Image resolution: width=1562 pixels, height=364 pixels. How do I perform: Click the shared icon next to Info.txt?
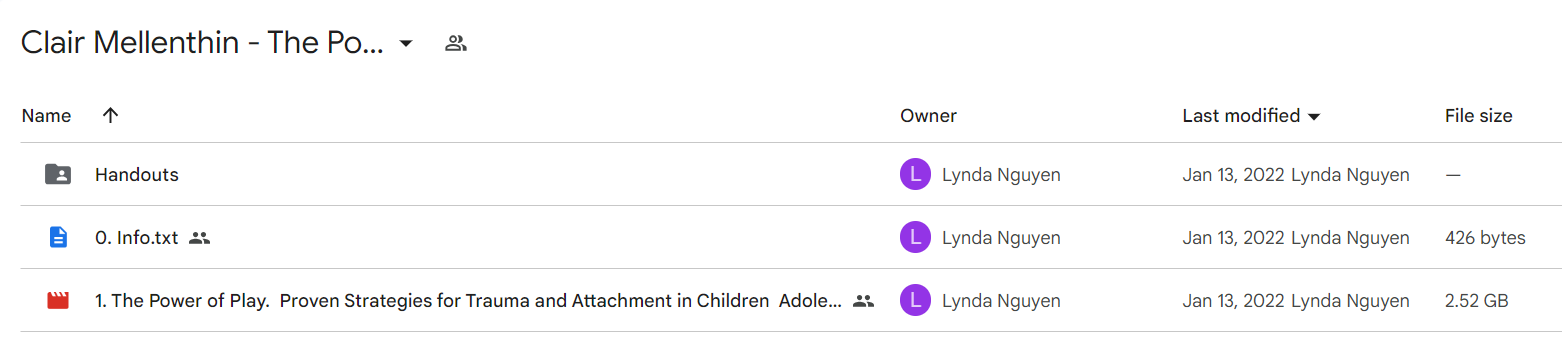pyautogui.click(x=199, y=238)
